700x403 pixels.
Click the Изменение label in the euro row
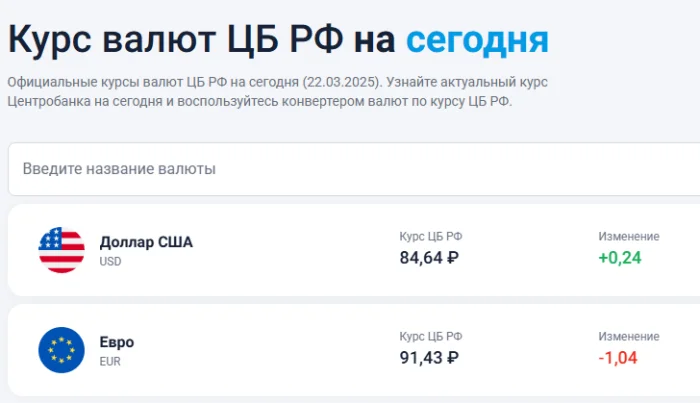(x=629, y=336)
